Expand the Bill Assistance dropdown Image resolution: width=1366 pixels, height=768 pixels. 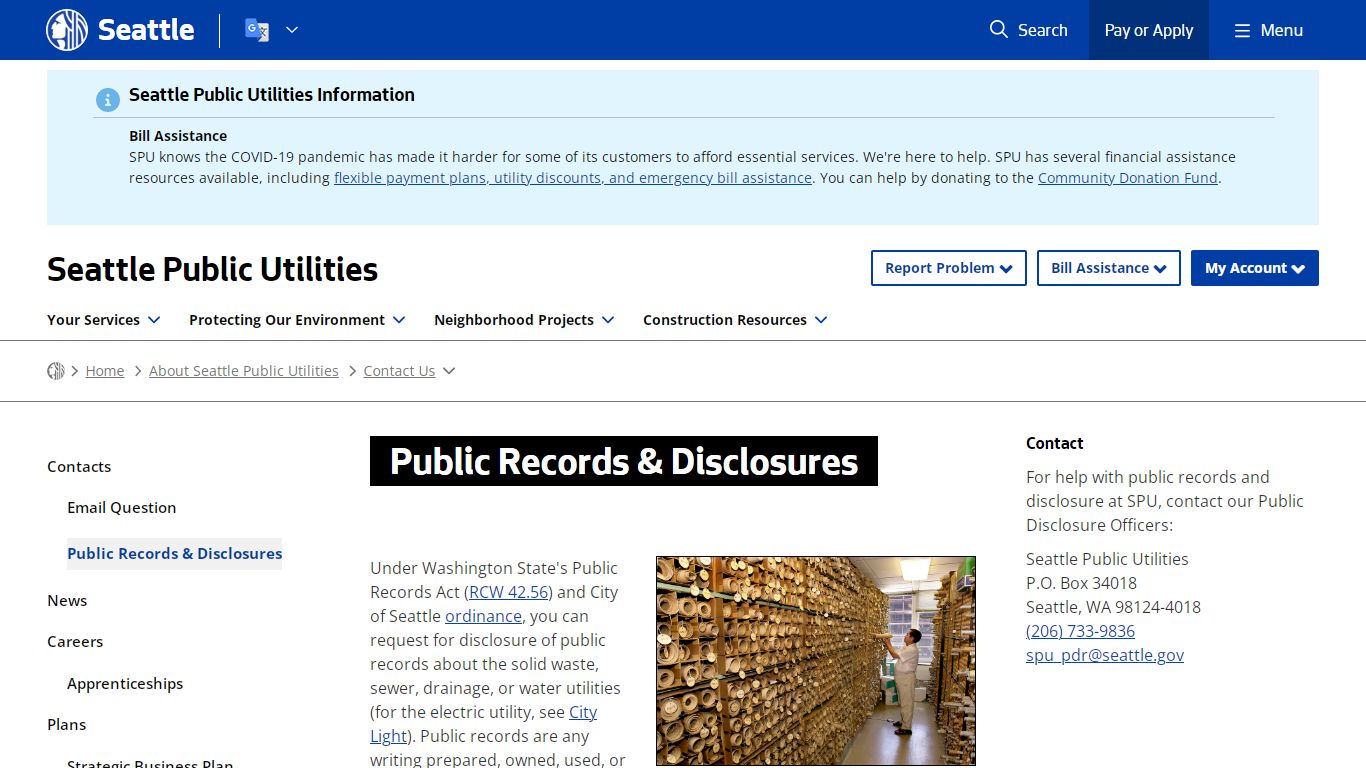tap(1109, 268)
